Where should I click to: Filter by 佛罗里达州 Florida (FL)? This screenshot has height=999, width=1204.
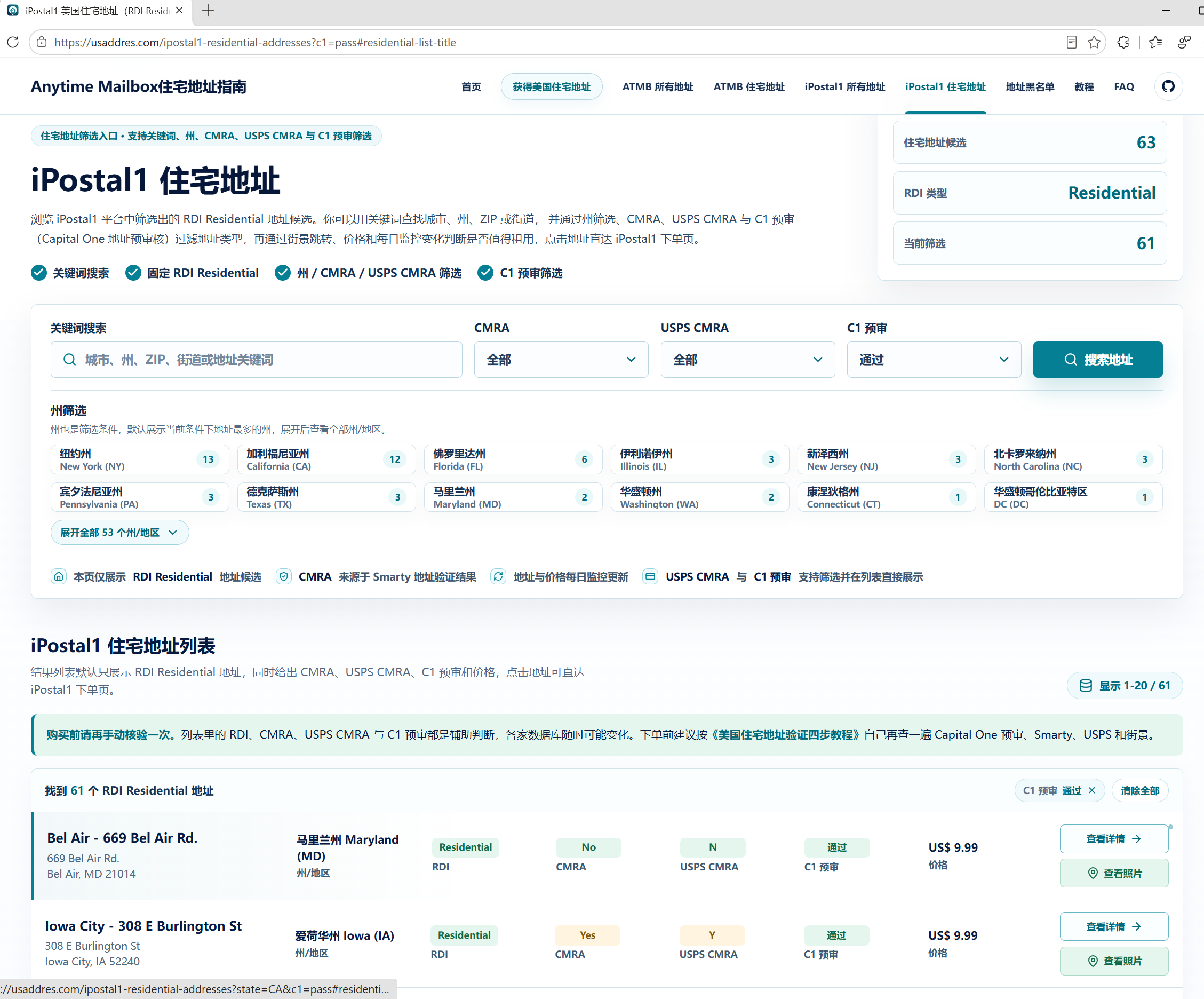pos(513,459)
